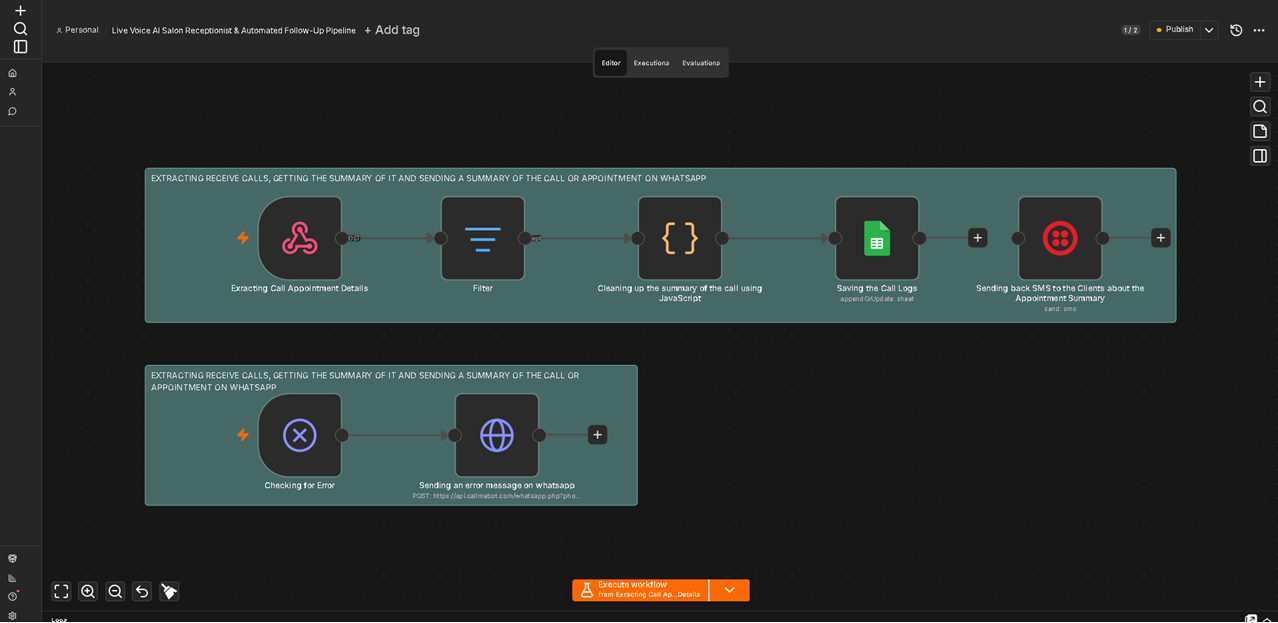Open the help icon with red dot

pyautogui.click(x=12, y=597)
